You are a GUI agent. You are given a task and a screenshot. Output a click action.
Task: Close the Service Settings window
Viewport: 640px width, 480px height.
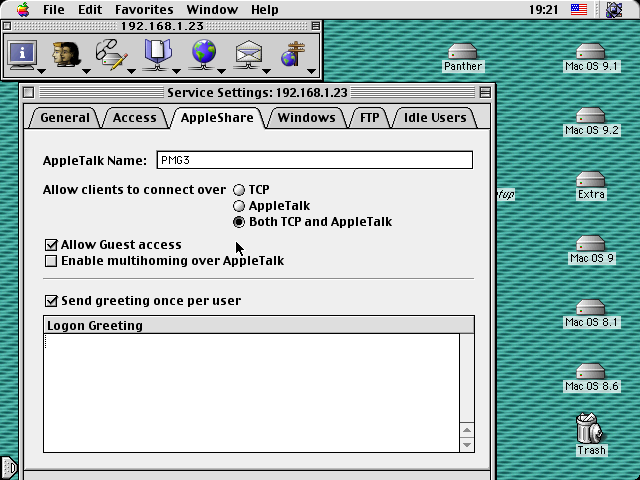click(x=29, y=93)
